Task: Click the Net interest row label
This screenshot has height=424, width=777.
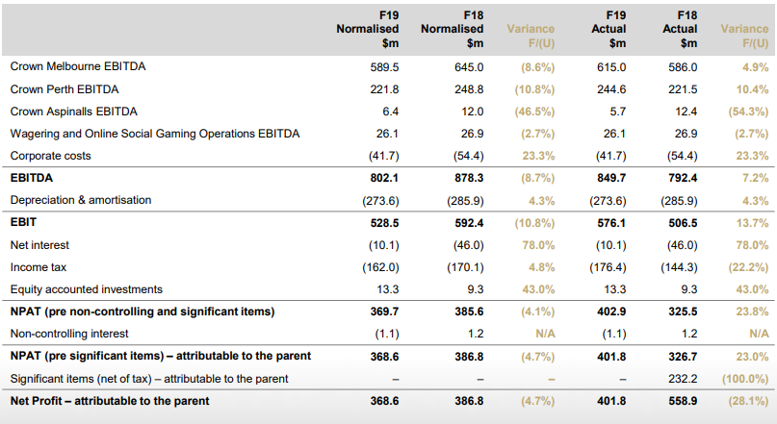Action: pos(40,245)
